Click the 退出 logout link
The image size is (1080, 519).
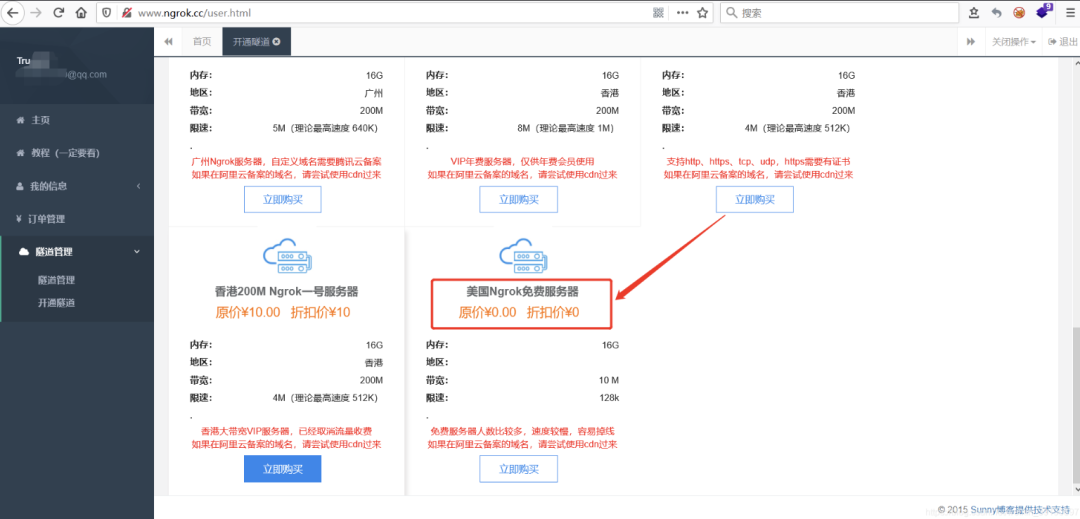coord(1062,41)
